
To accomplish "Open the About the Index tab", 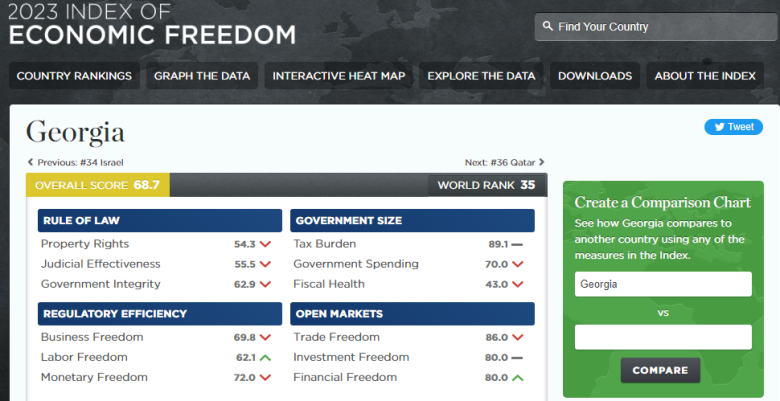I will pyautogui.click(x=705, y=76).
